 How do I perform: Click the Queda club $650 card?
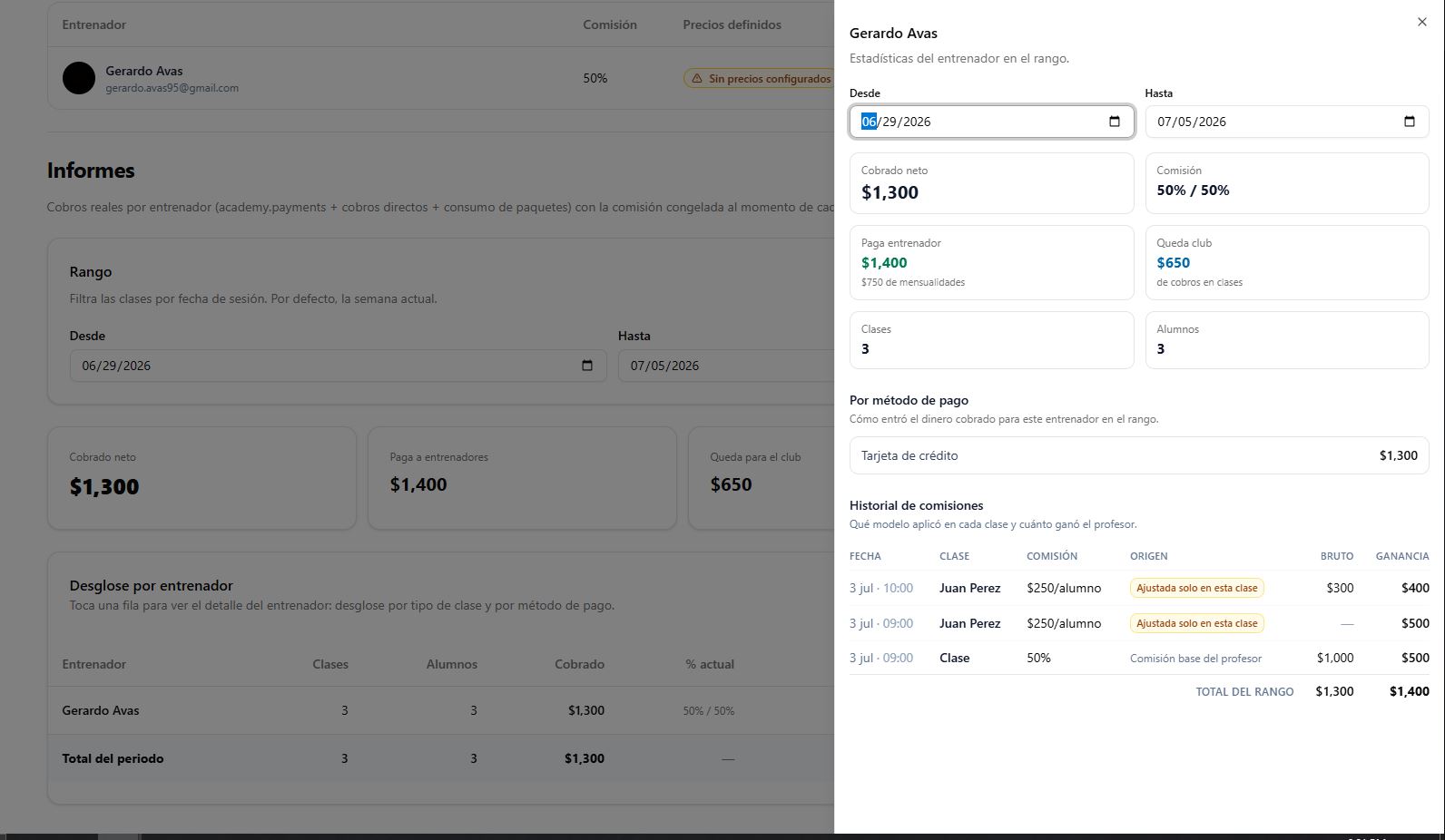coord(1287,262)
